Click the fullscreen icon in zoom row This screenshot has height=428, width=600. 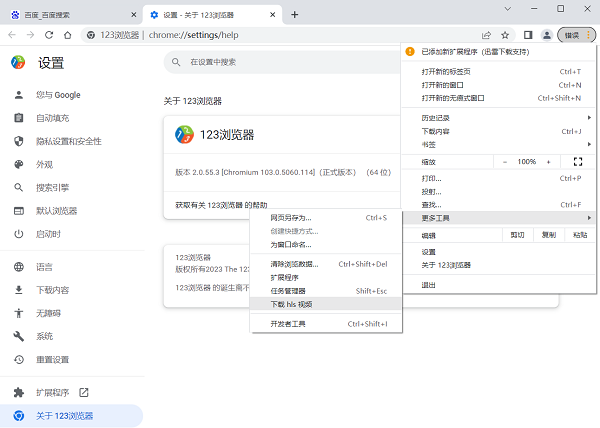(577, 161)
